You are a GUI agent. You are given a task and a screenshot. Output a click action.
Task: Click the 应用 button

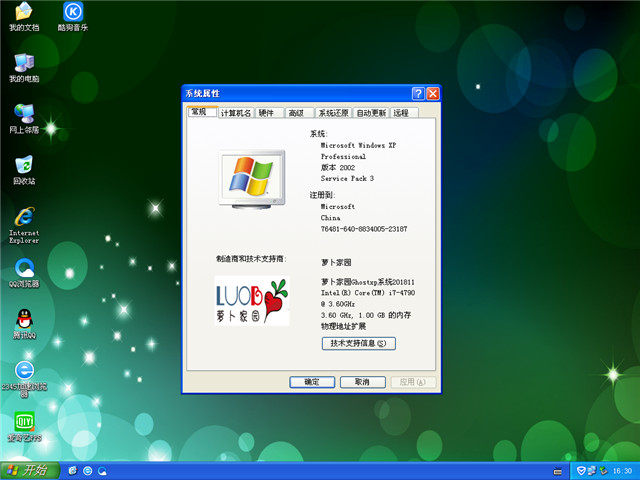click(413, 382)
